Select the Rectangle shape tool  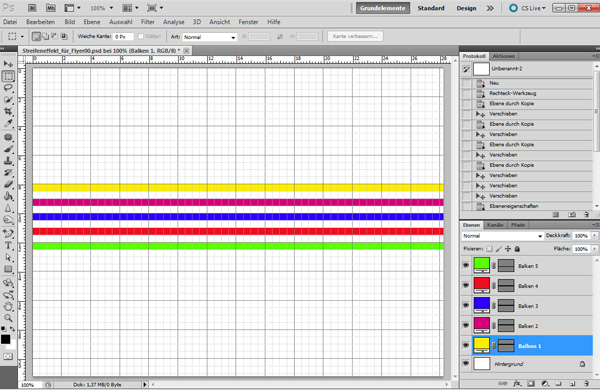click(x=8, y=269)
